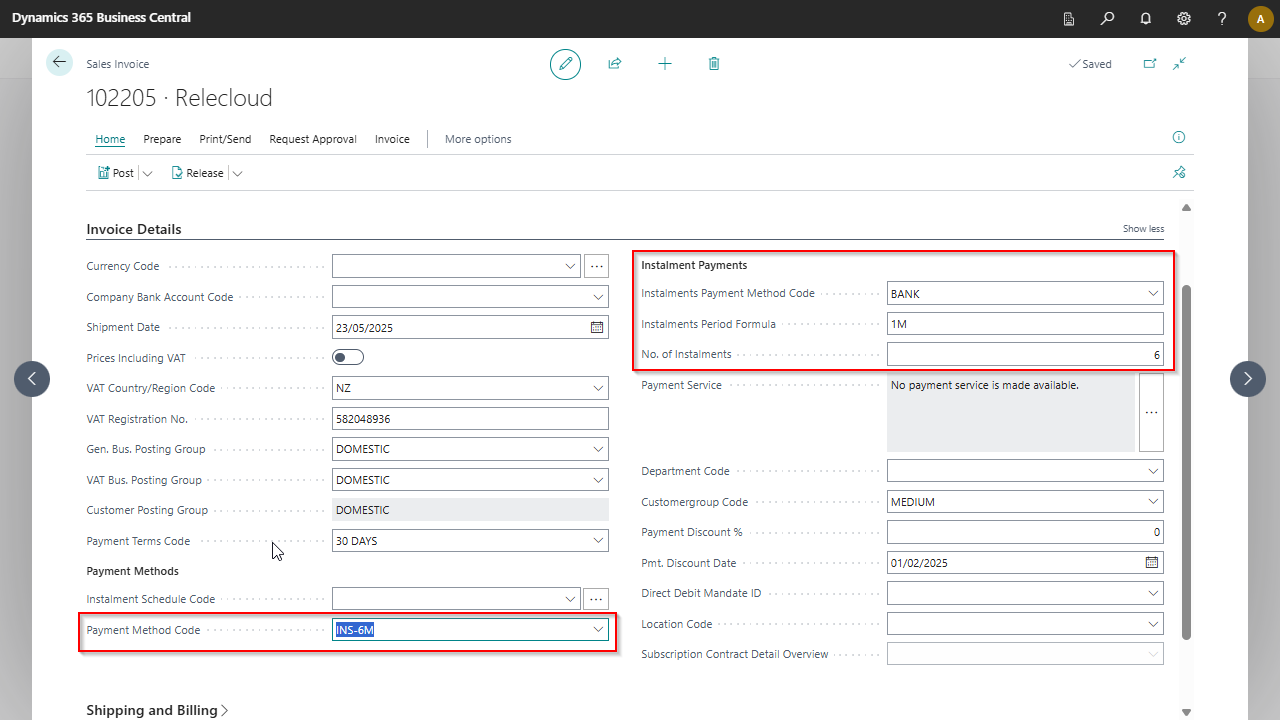Click Instalments Period Formula field
This screenshot has width=1280, height=720.
[1025, 324]
